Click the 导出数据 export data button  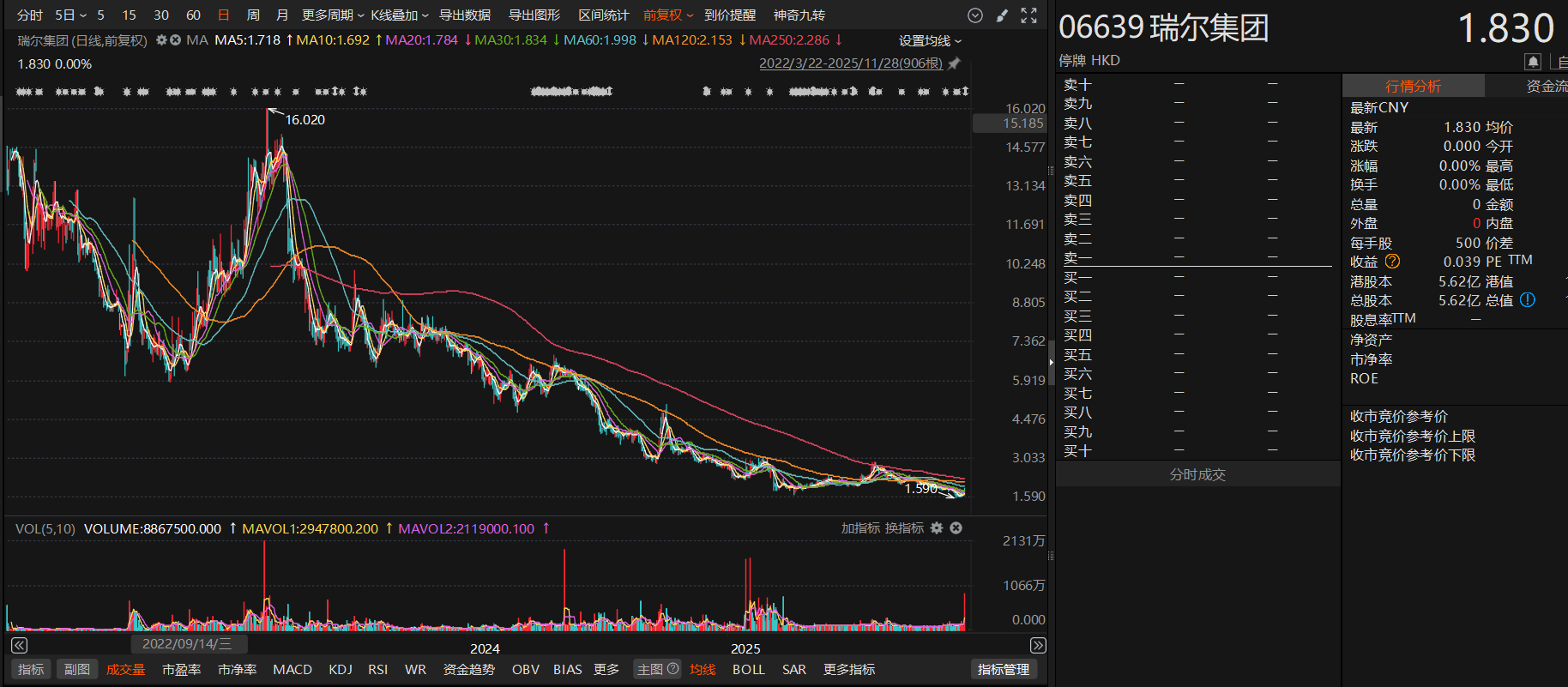click(x=465, y=15)
